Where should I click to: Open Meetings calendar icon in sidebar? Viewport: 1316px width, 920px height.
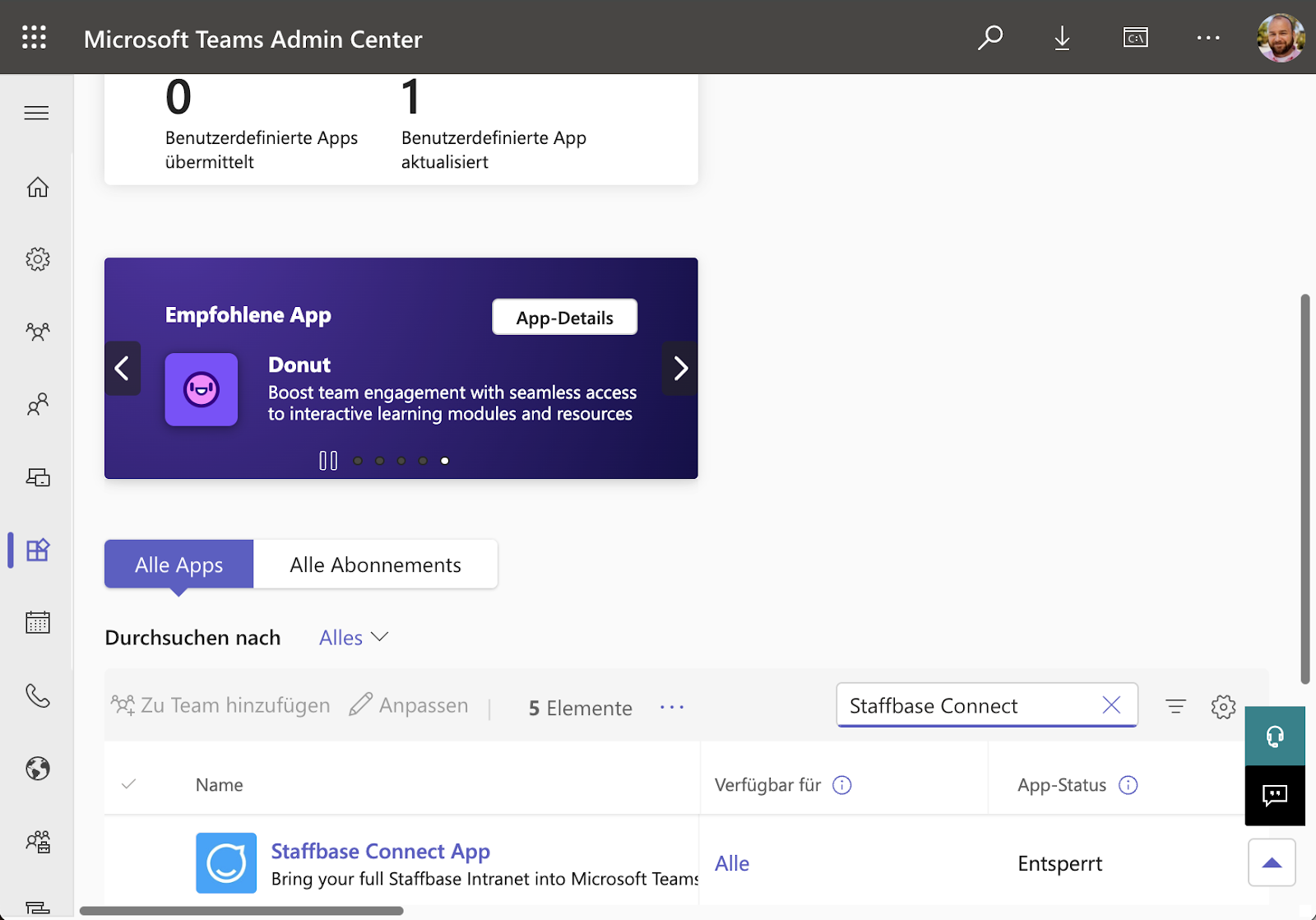click(x=37, y=622)
